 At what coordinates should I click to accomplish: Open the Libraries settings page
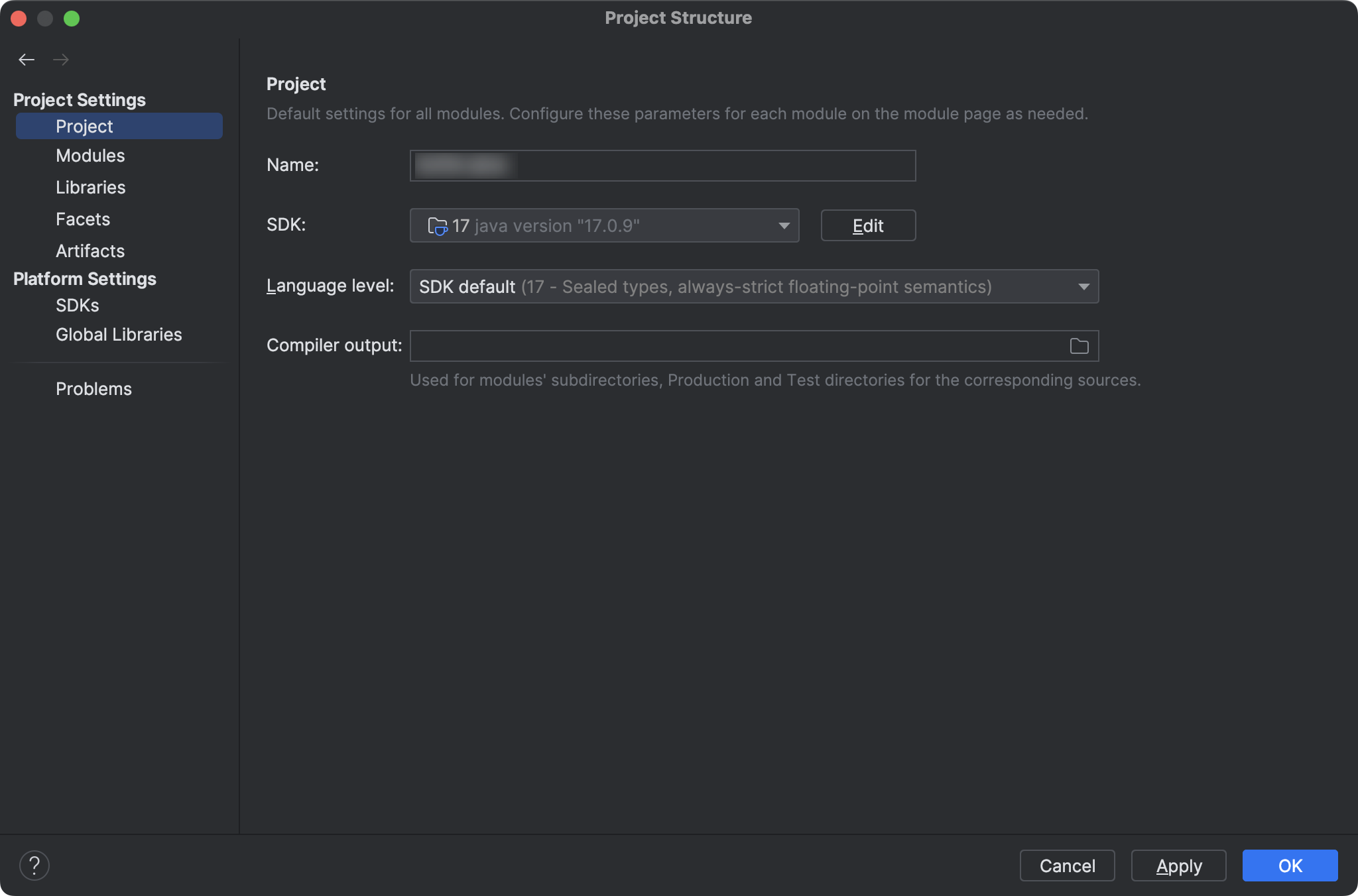[x=90, y=188]
